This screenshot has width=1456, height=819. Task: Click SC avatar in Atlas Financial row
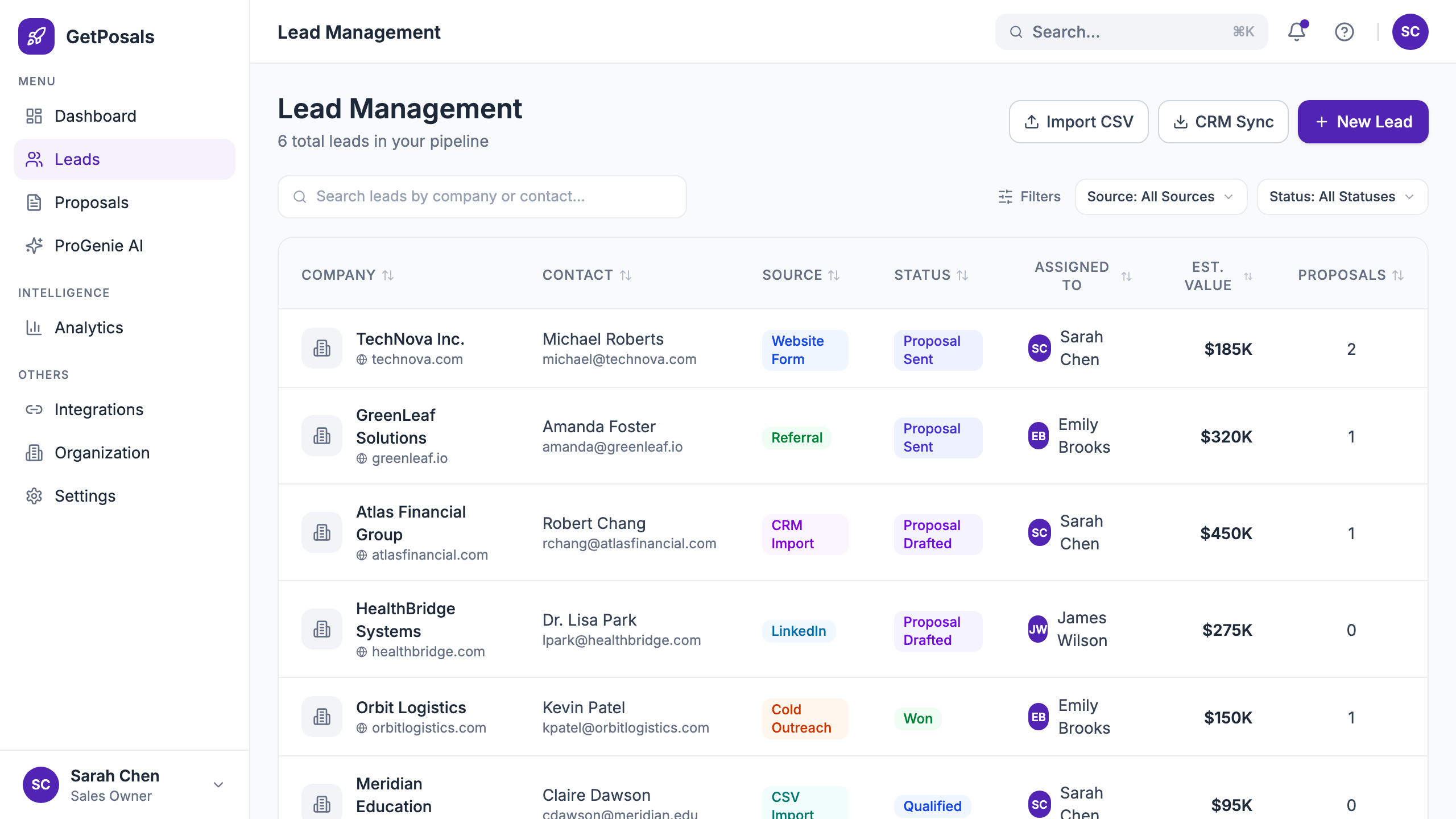pos(1040,532)
